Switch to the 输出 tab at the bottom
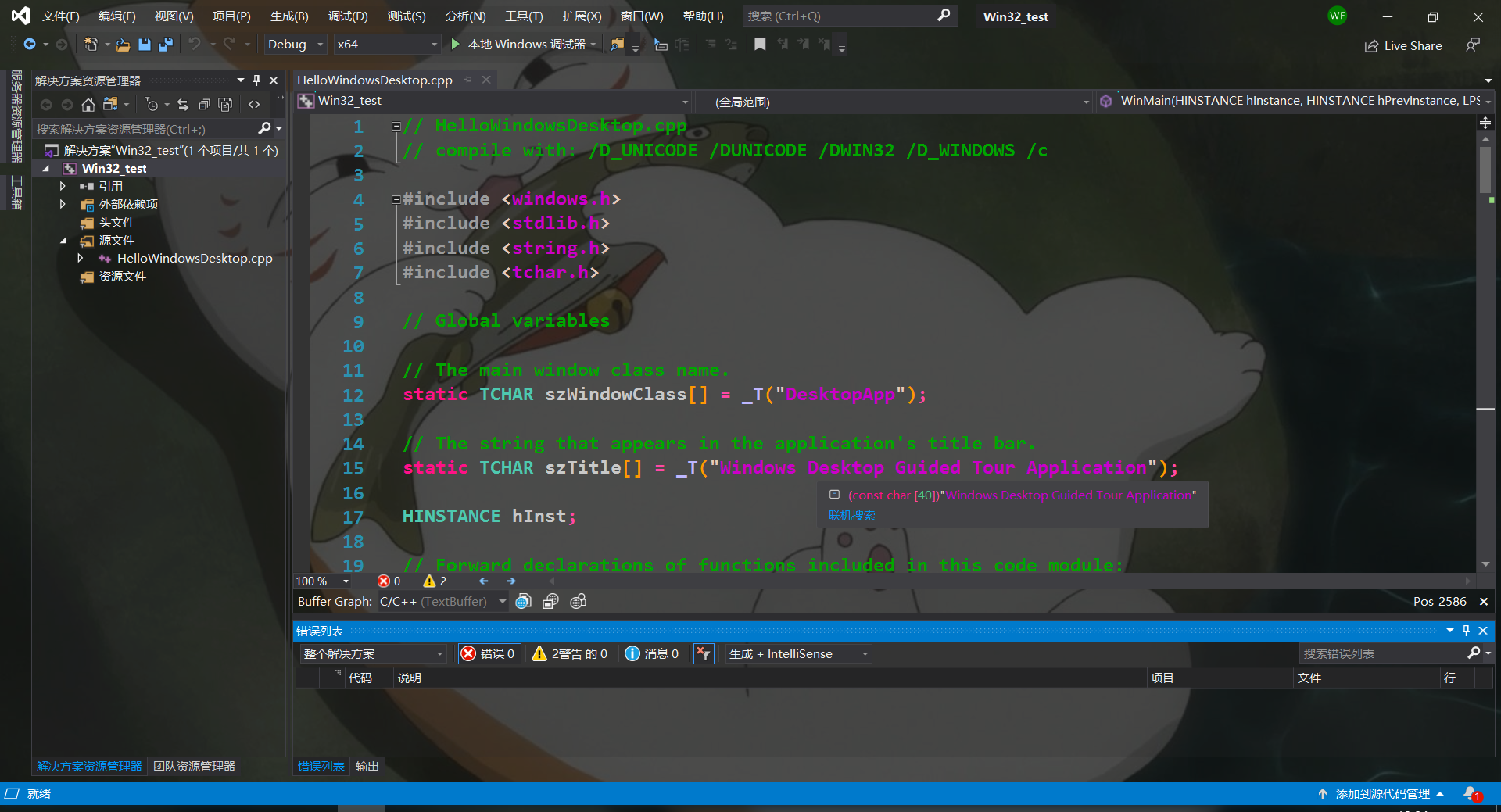1501x812 pixels. pyautogui.click(x=367, y=766)
